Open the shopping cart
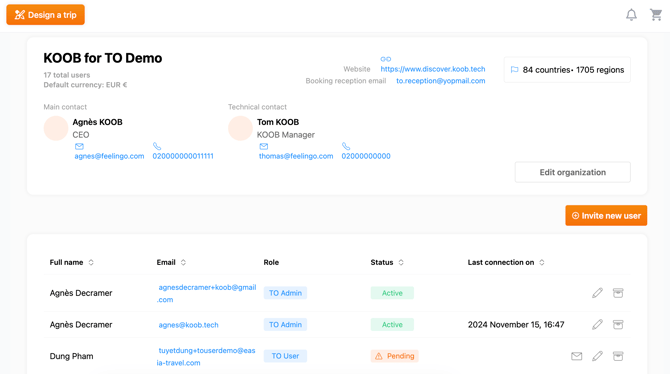670x374 pixels. pyautogui.click(x=656, y=15)
